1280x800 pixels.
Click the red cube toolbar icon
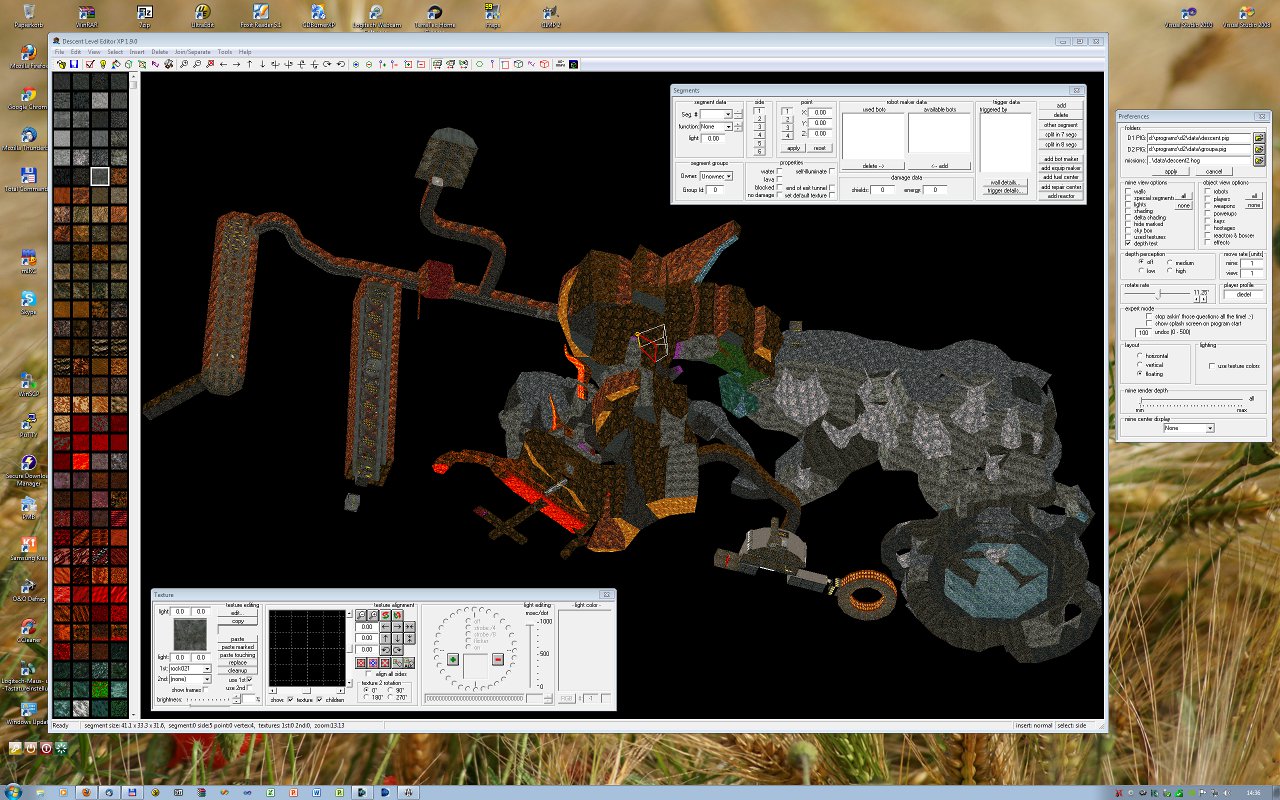click(544, 64)
